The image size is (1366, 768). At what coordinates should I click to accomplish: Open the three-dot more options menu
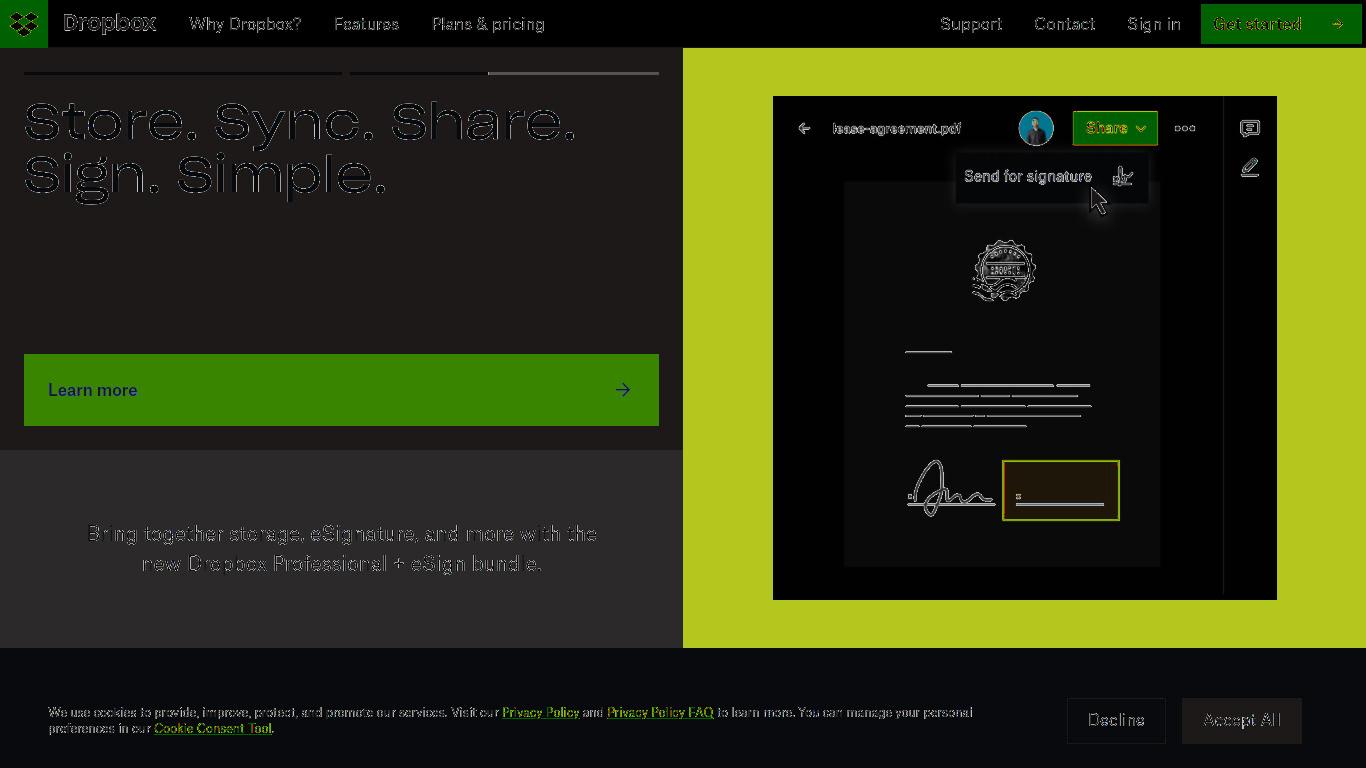coord(1185,128)
